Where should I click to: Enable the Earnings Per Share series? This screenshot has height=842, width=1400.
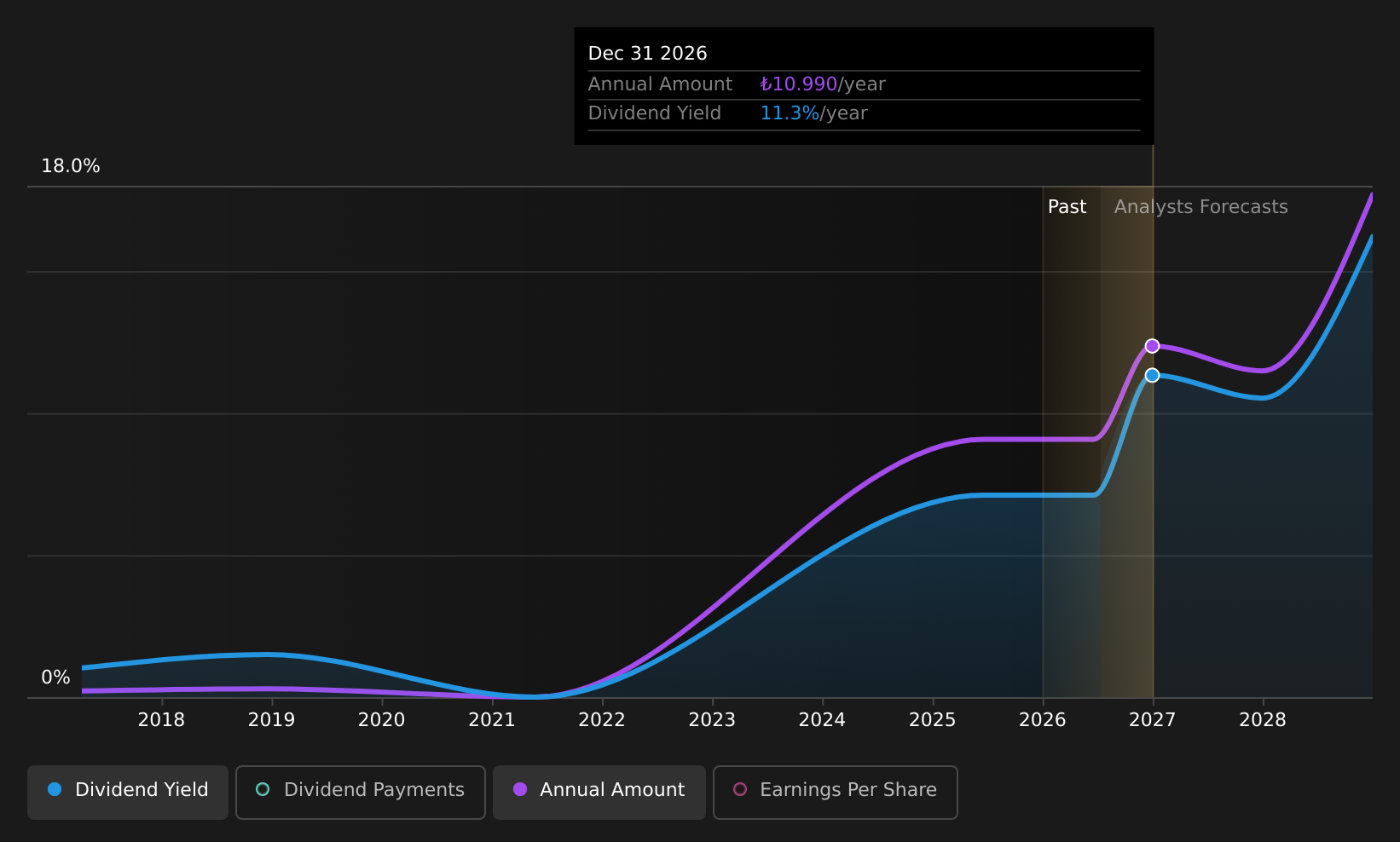tap(836, 792)
